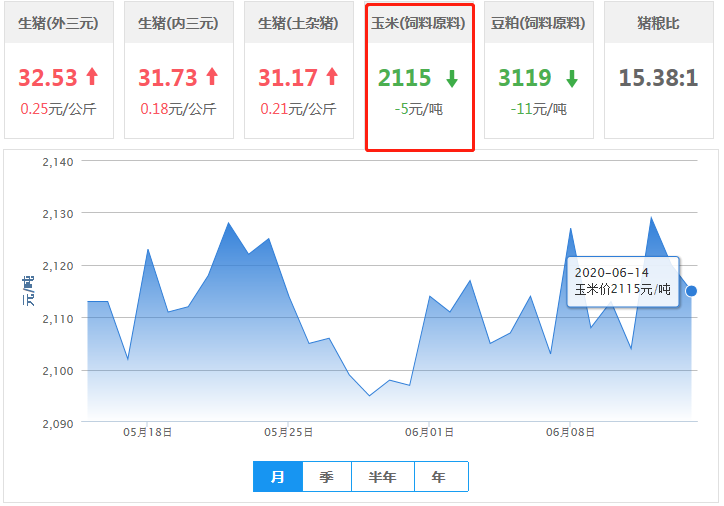This screenshot has width=724, height=506.
Task: Click red up arrow beside 31.73
Action: coord(211,77)
